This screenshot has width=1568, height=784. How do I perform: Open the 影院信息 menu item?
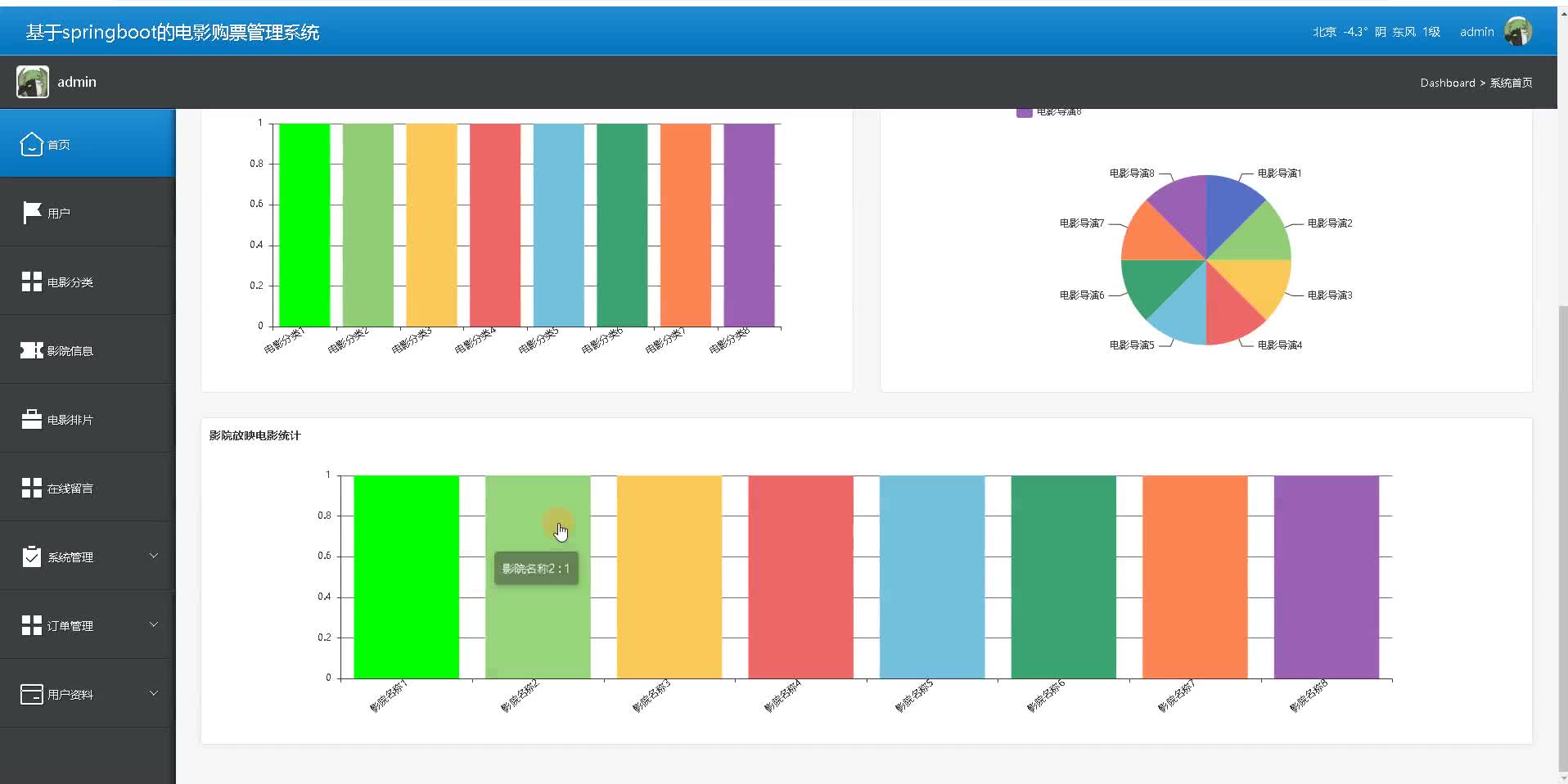(x=88, y=350)
